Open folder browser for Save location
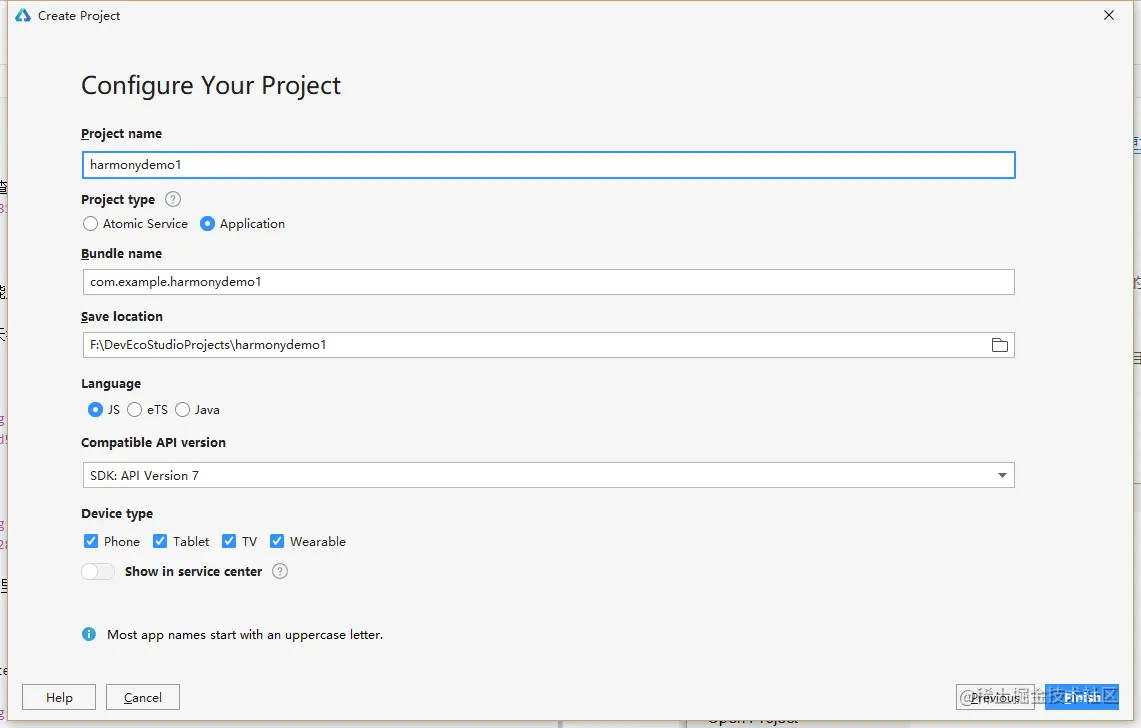The image size is (1141, 728). (x=999, y=345)
